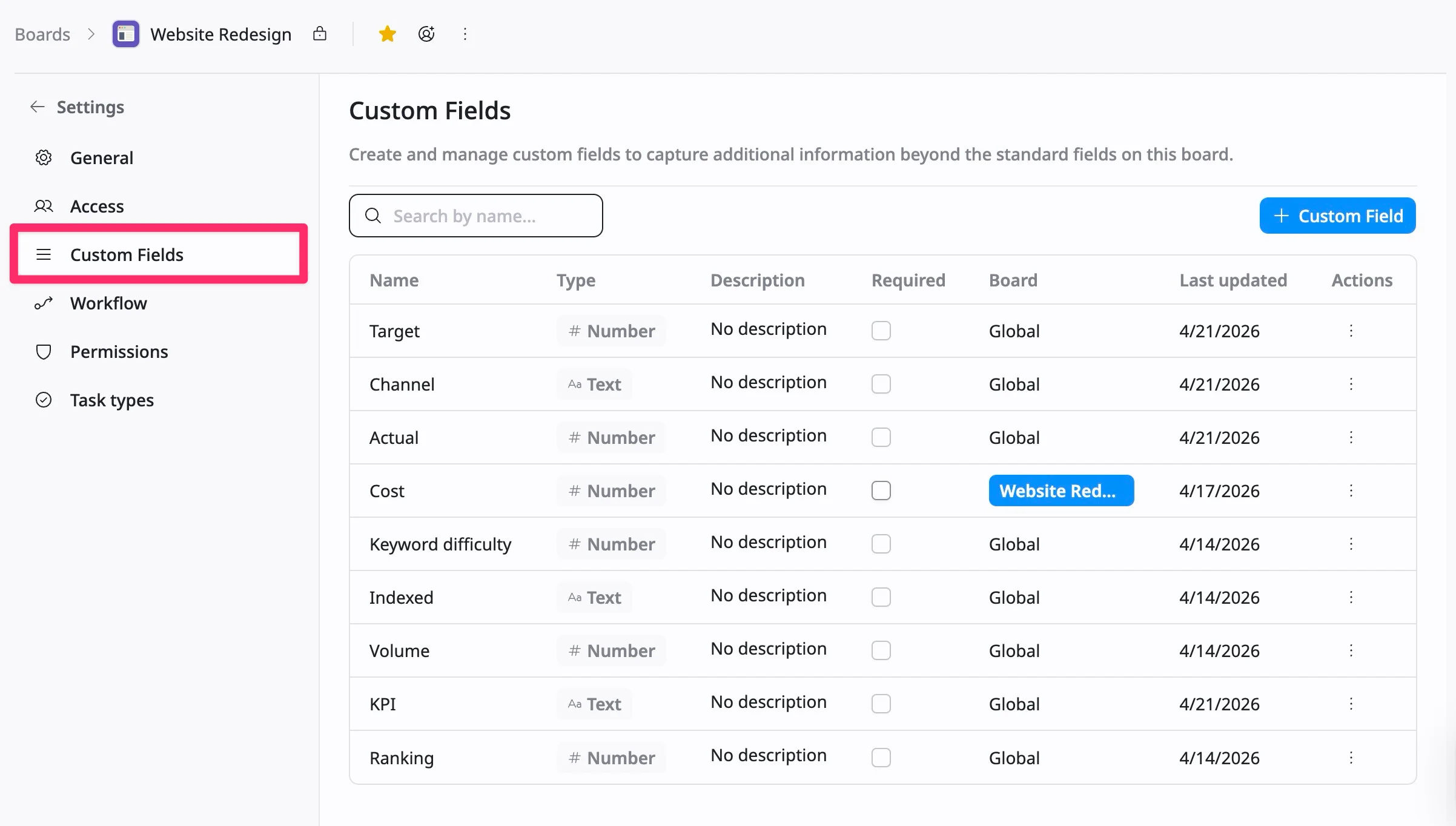Go back using the Settings arrow
The image size is (1456, 826).
pyautogui.click(x=38, y=107)
